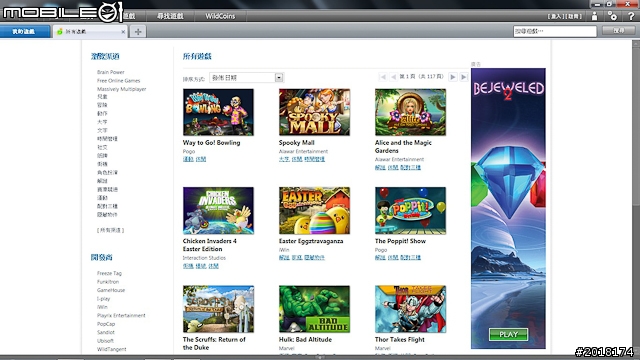The width and height of the screenshot is (640, 360).
Task: Jump to the last page of results
Action: 464,77
